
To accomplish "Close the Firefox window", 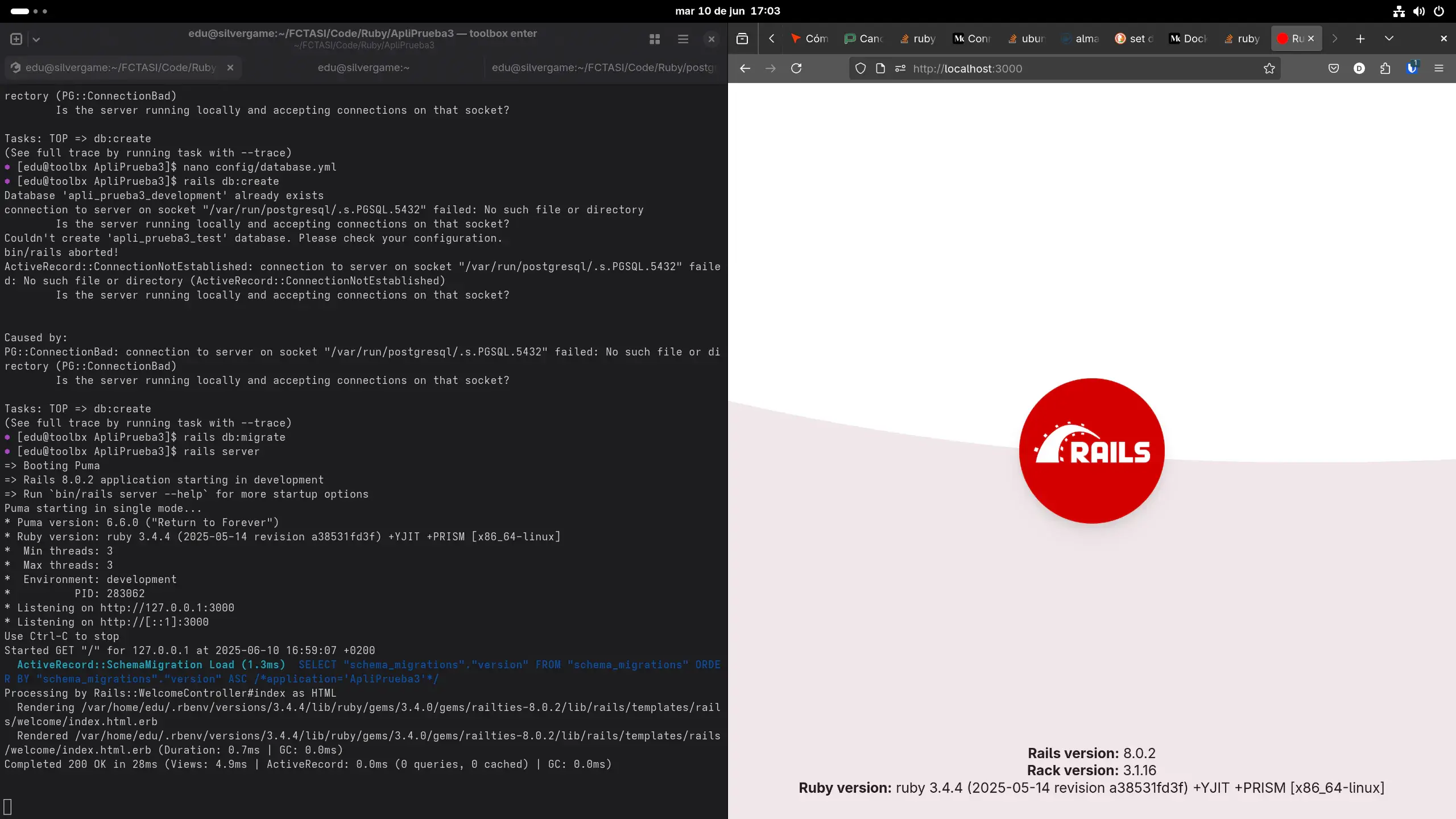I will (x=1443, y=39).
